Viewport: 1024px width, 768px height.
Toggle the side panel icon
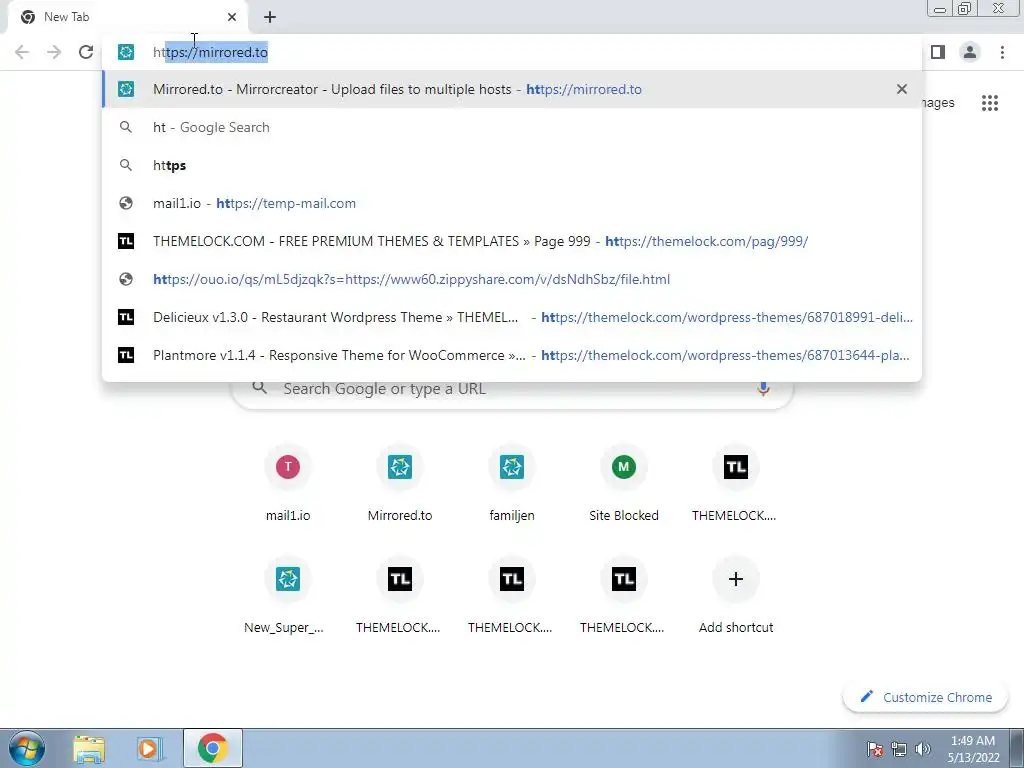point(938,52)
